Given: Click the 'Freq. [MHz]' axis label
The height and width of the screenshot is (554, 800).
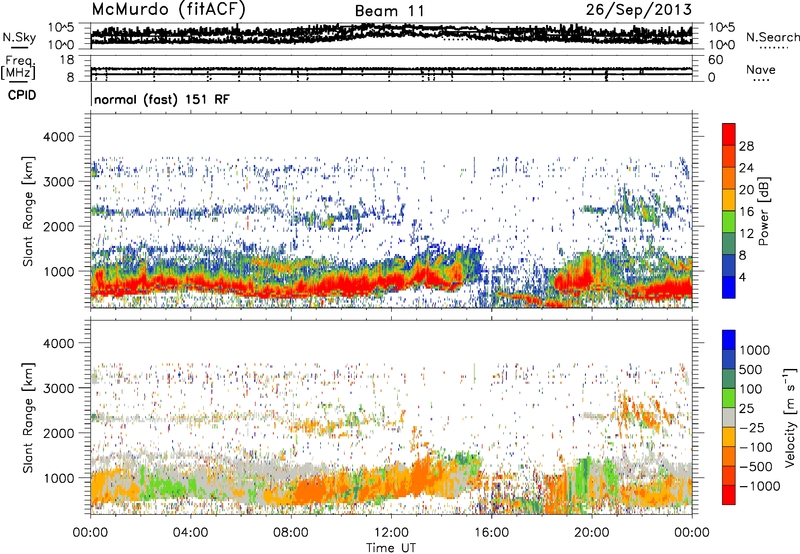Looking at the screenshot, I should 18,67.
